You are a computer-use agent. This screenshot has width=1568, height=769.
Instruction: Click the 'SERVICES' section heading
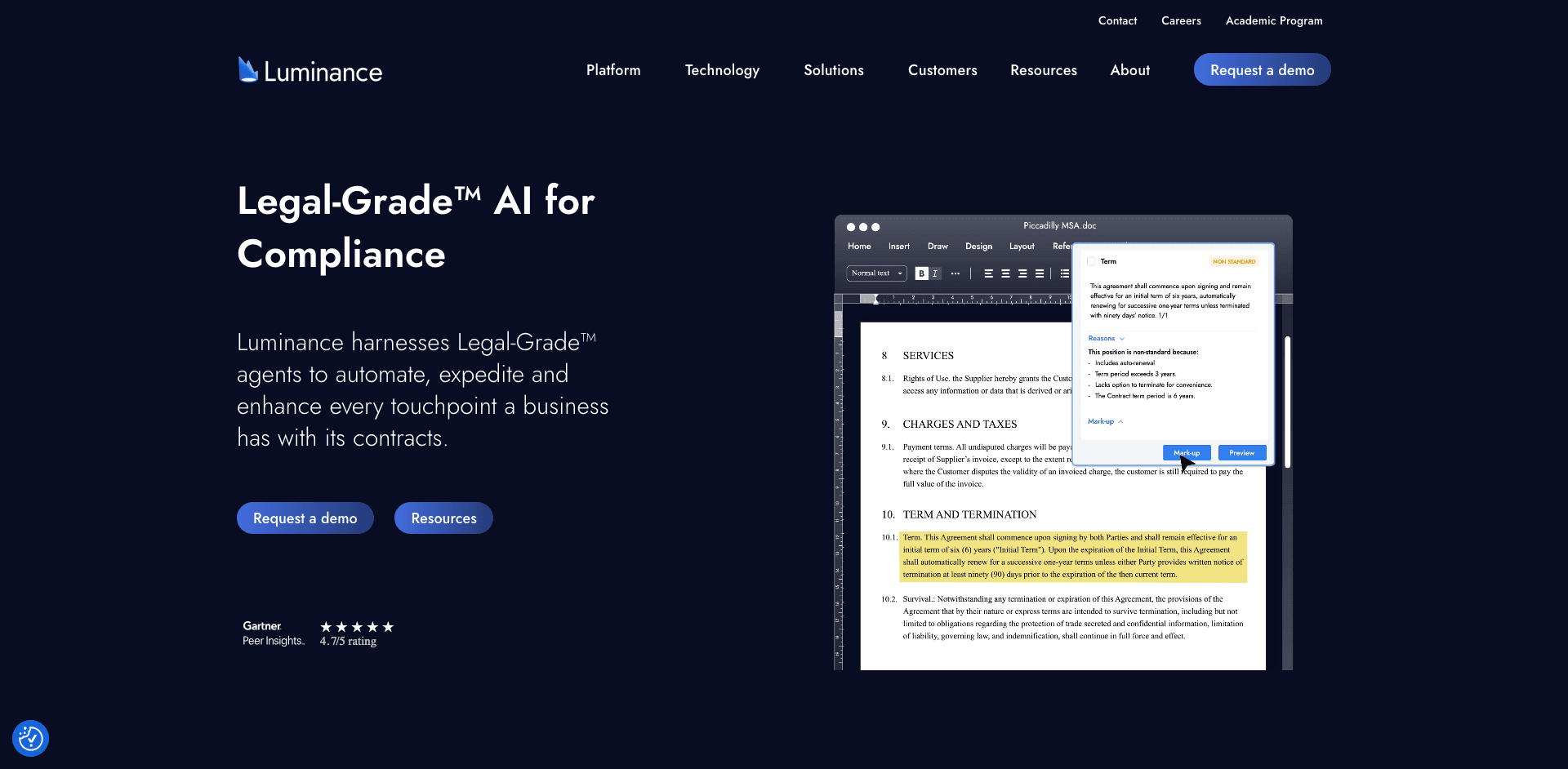(929, 355)
